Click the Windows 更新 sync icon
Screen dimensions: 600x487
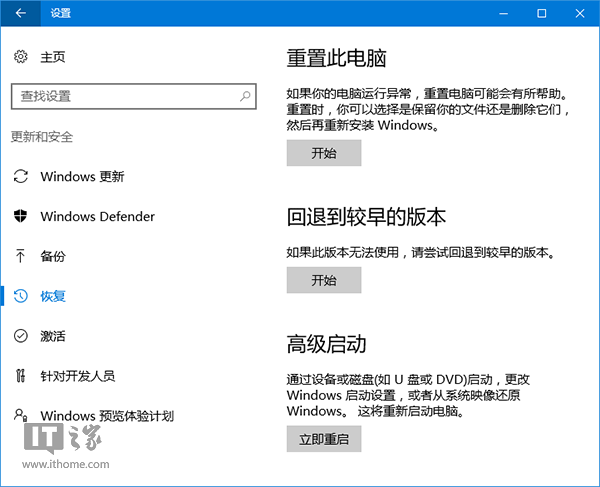point(21,176)
